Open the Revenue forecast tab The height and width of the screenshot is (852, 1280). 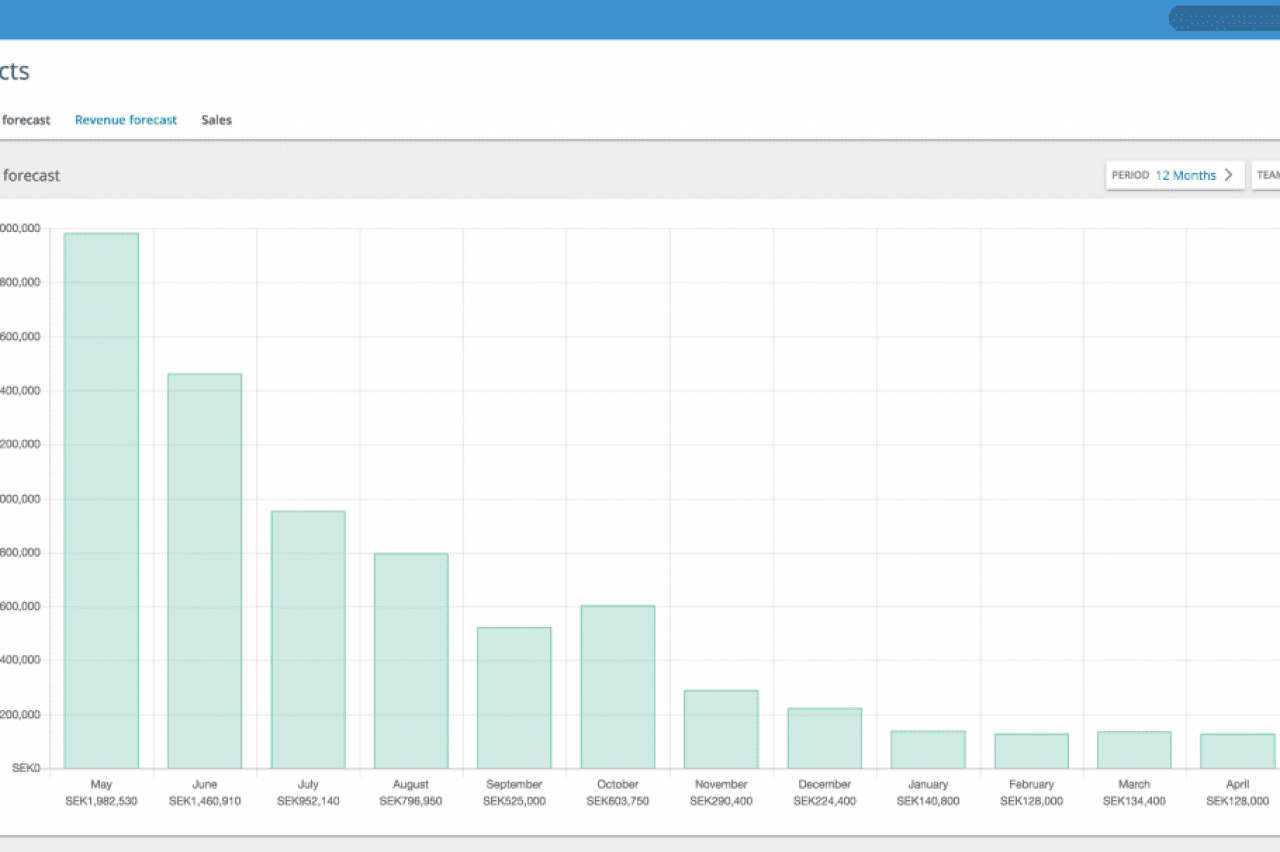coord(126,120)
